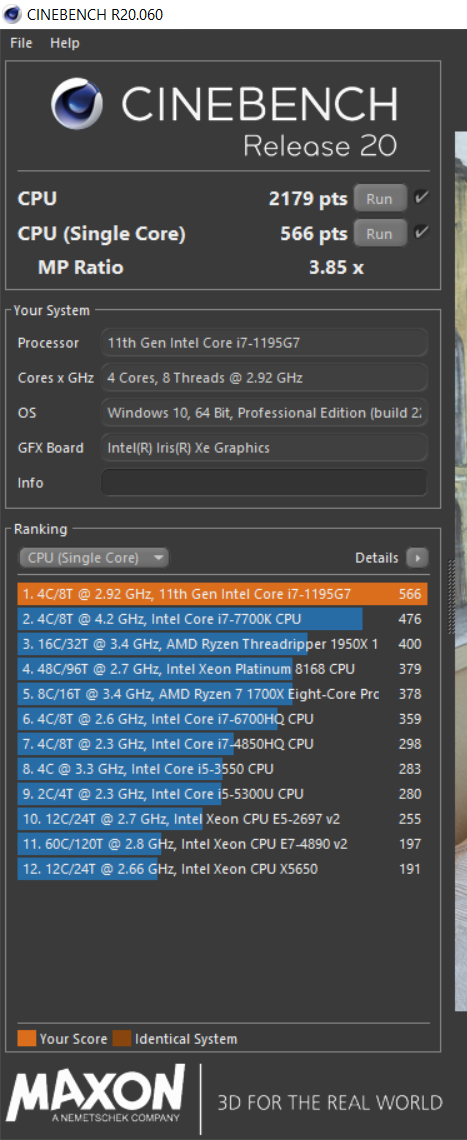Viewport: 467px width, 1140px height.
Task: Click the orange Your Score color swatch
Action: pyautogui.click(x=26, y=1038)
